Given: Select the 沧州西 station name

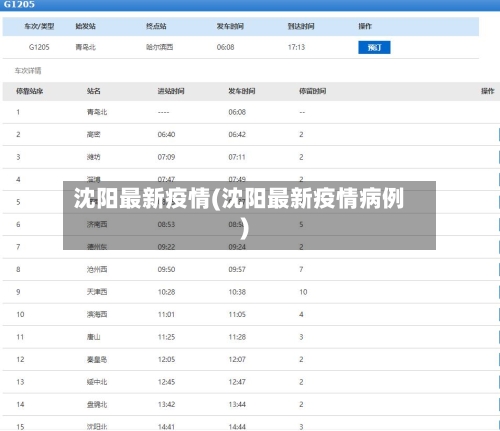Looking at the screenshot, I should coord(97,269).
